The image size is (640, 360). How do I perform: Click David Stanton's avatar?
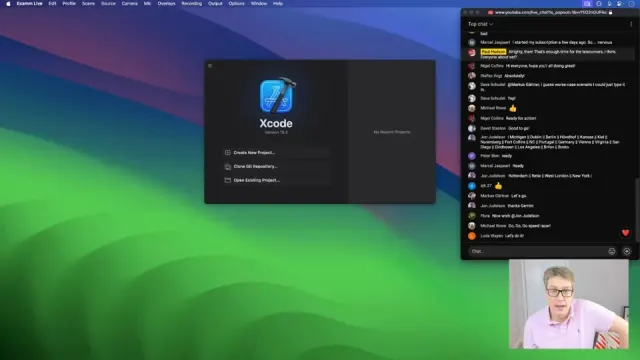click(x=472, y=128)
